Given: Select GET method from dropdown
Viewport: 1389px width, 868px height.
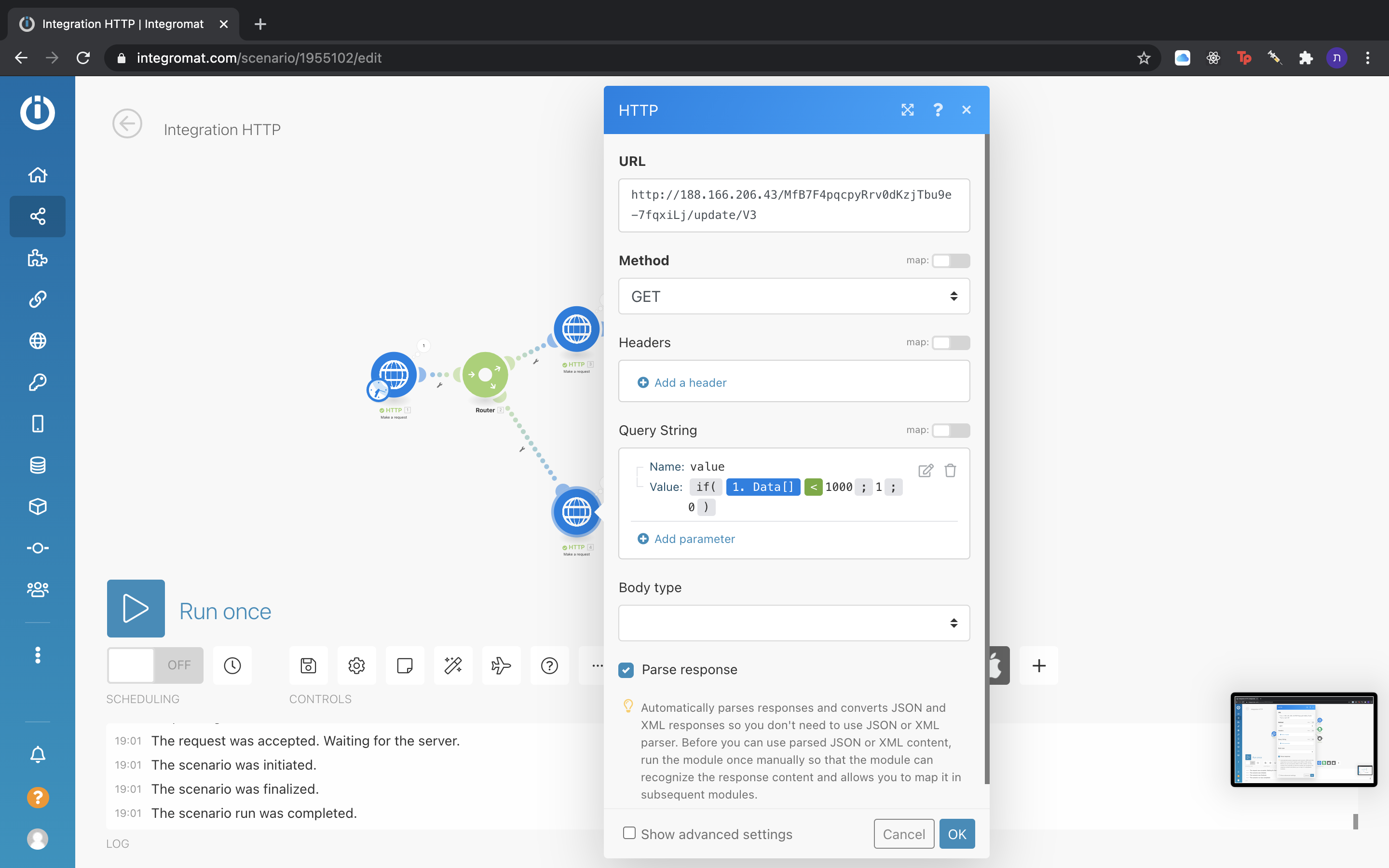Looking at the screenshot, I should click(794, 296).
